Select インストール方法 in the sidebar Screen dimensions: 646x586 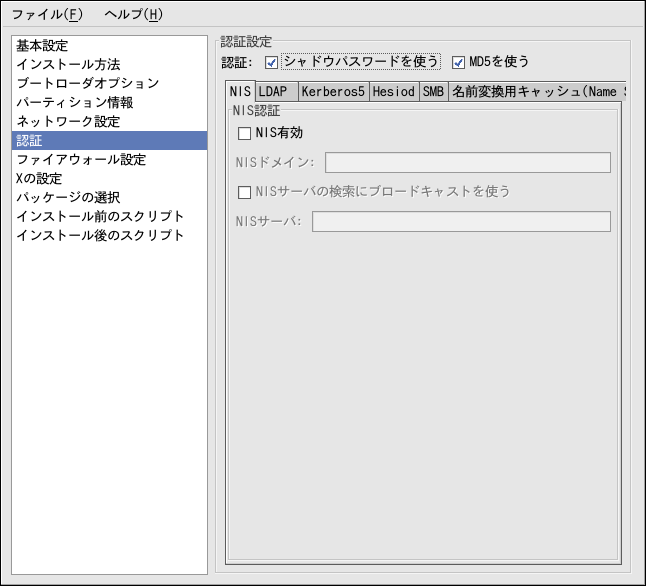click(x=68, y=65)
